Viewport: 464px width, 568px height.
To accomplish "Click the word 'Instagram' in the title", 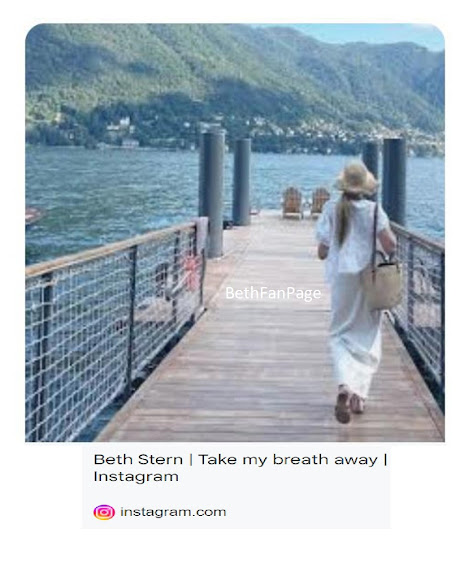I will (136, 476).
